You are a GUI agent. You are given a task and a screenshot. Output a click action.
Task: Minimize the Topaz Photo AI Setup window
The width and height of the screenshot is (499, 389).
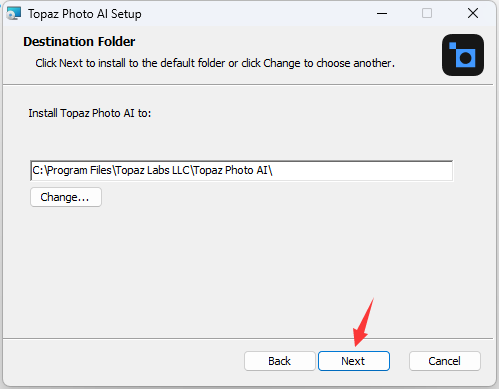[x=382, y=14]
